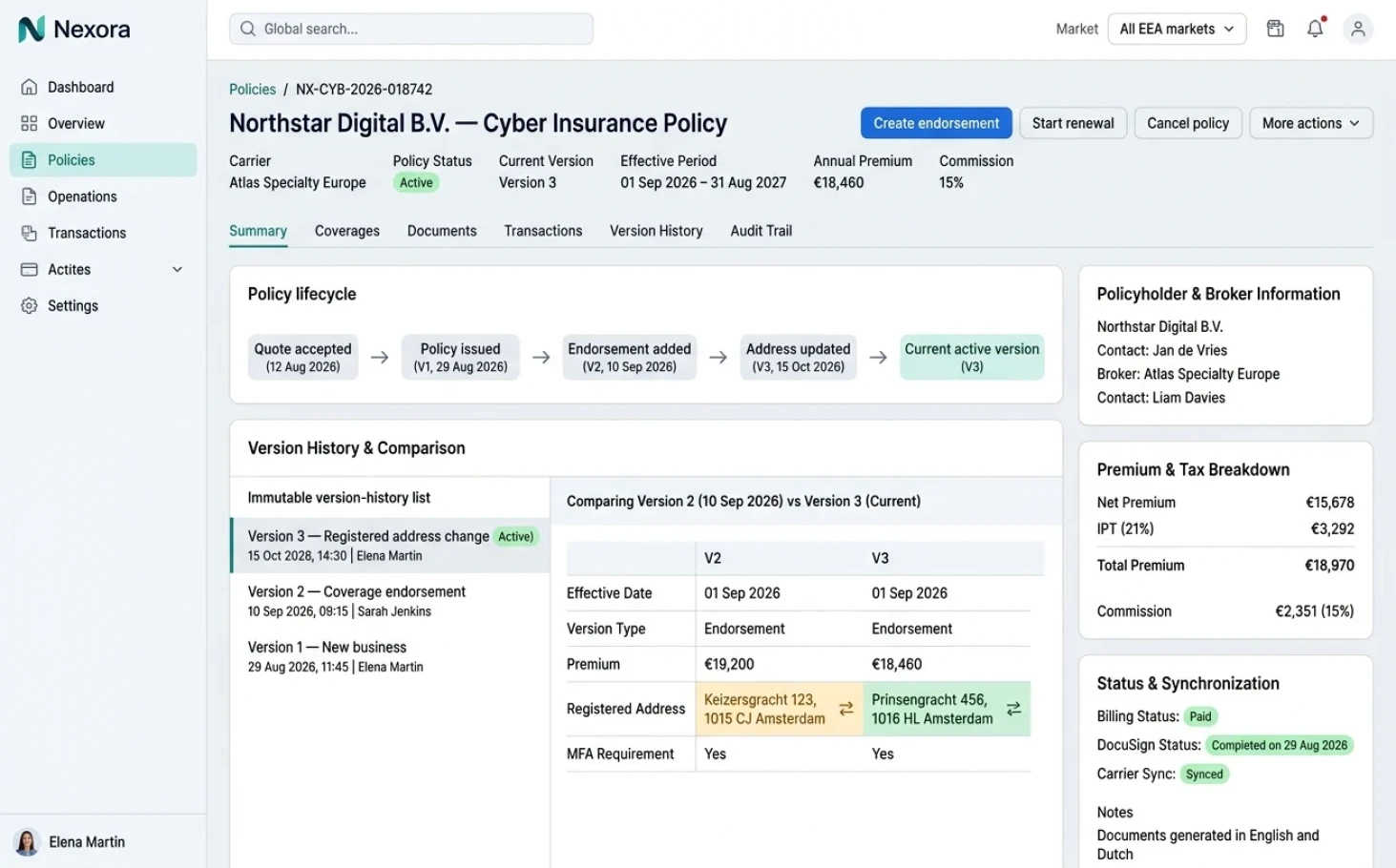Open the All EEA markets dropdown
Viewport: 1396px width, 868px height.
pyautogui.click(x=1177, y=29)
